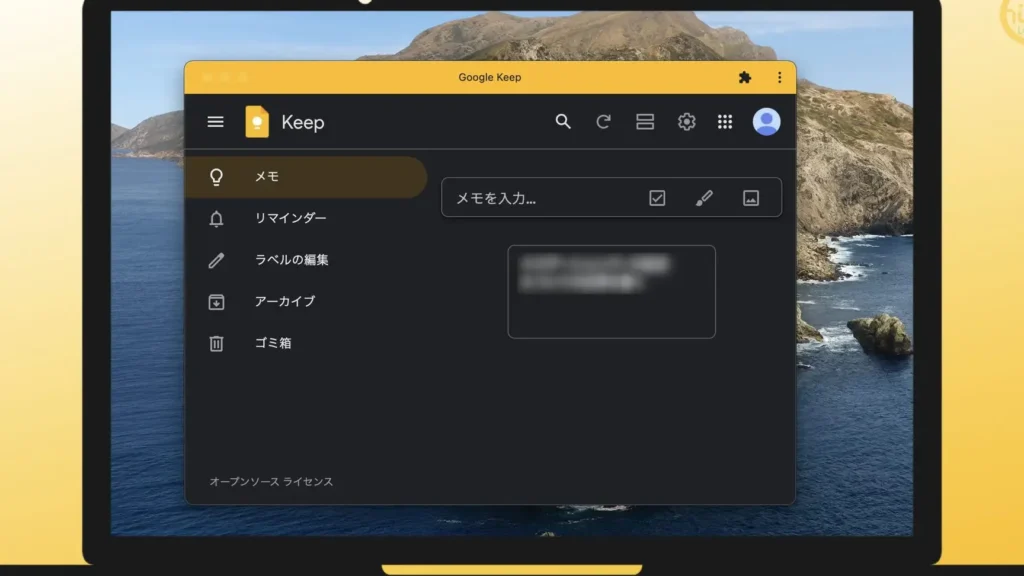Open ラベルの編集 in the sidebar

[x=306, y=260]
